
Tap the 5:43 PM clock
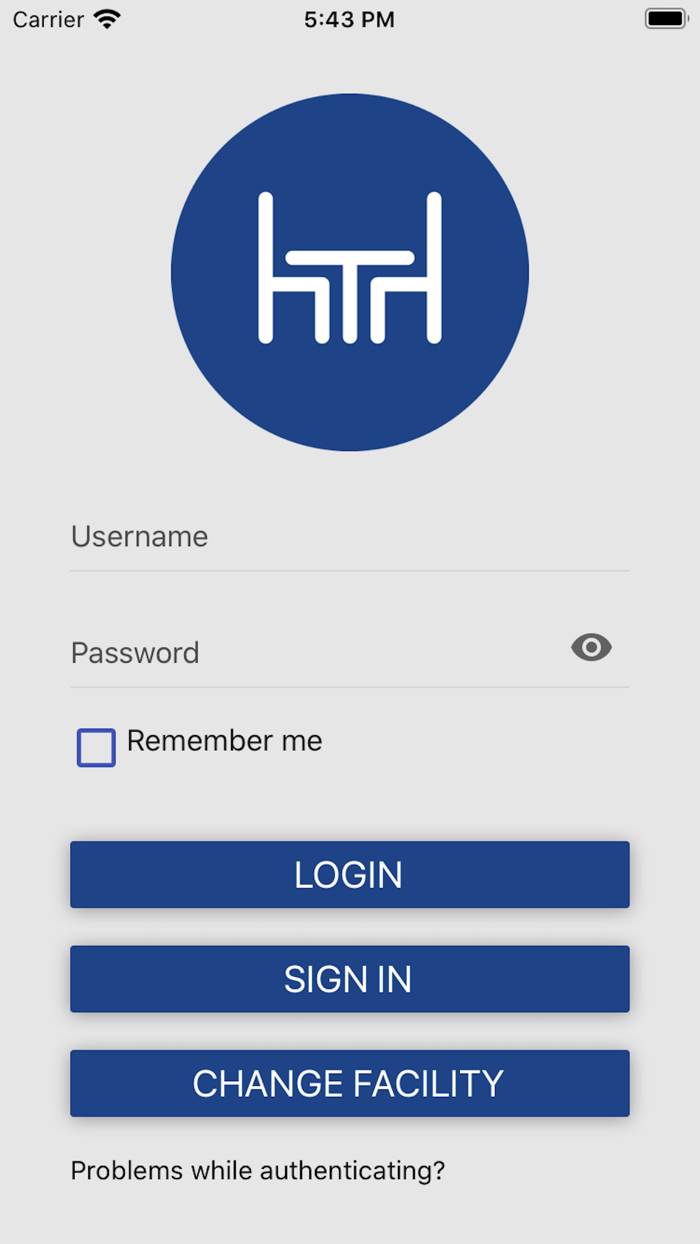tap(349, 19)
